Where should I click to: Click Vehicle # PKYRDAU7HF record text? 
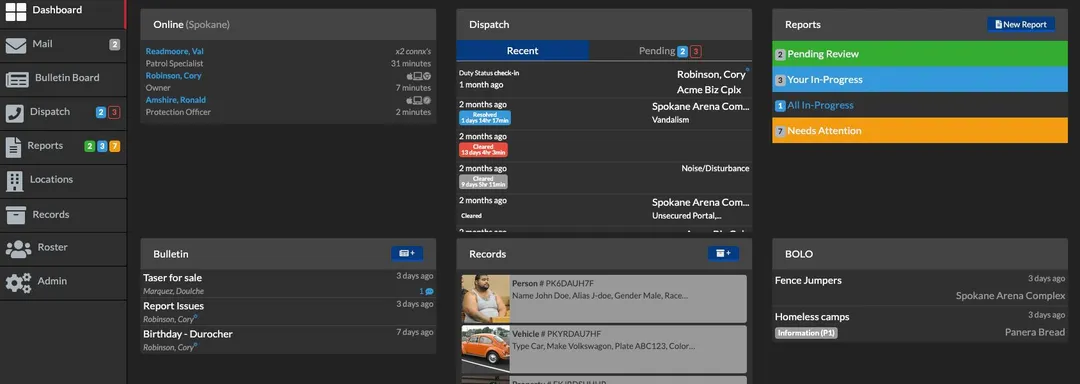[557, 334]
